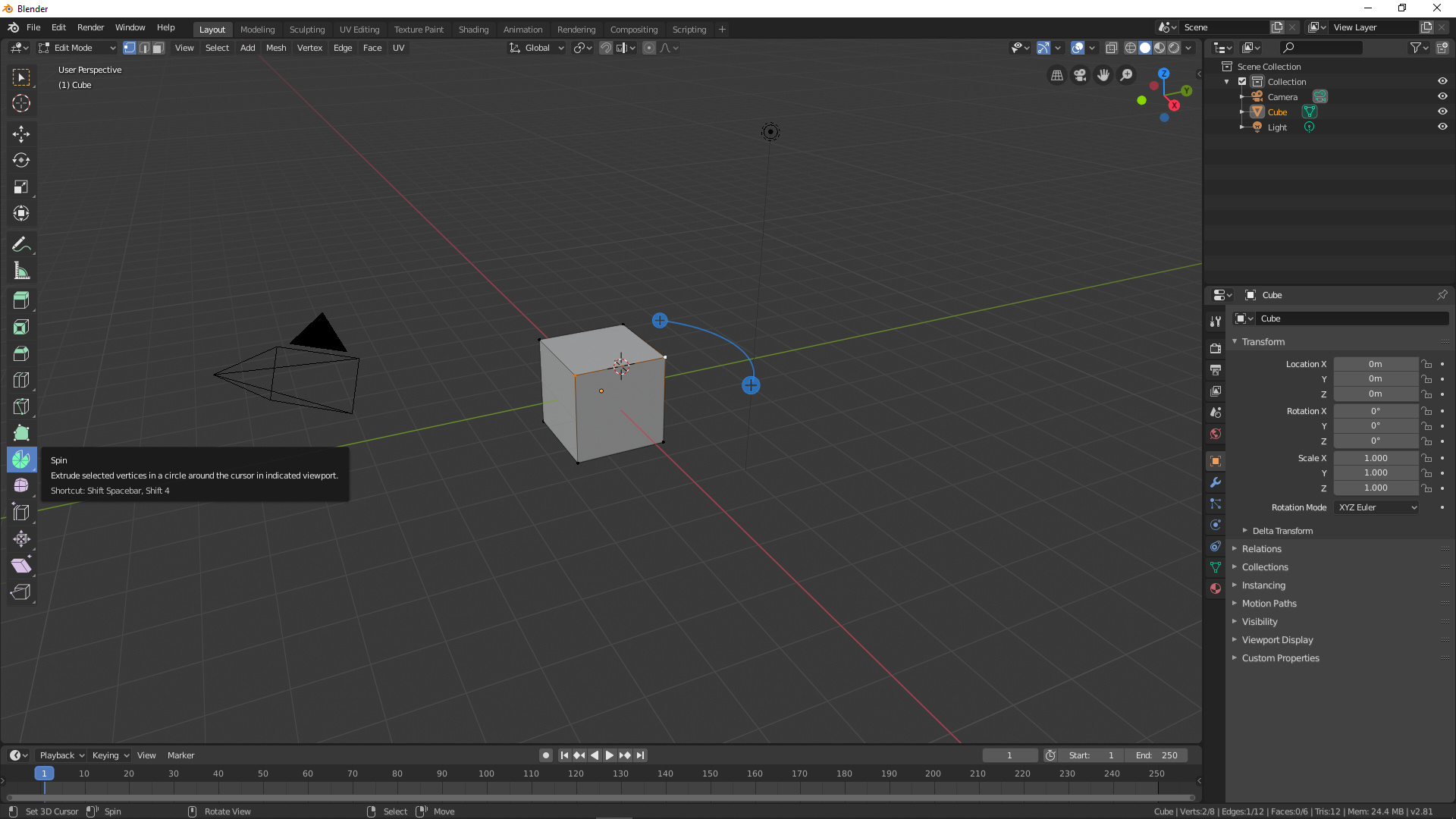
Task: Switch to the Shading workspace tab
Action: pyautogui.click(x=473, y=30)
